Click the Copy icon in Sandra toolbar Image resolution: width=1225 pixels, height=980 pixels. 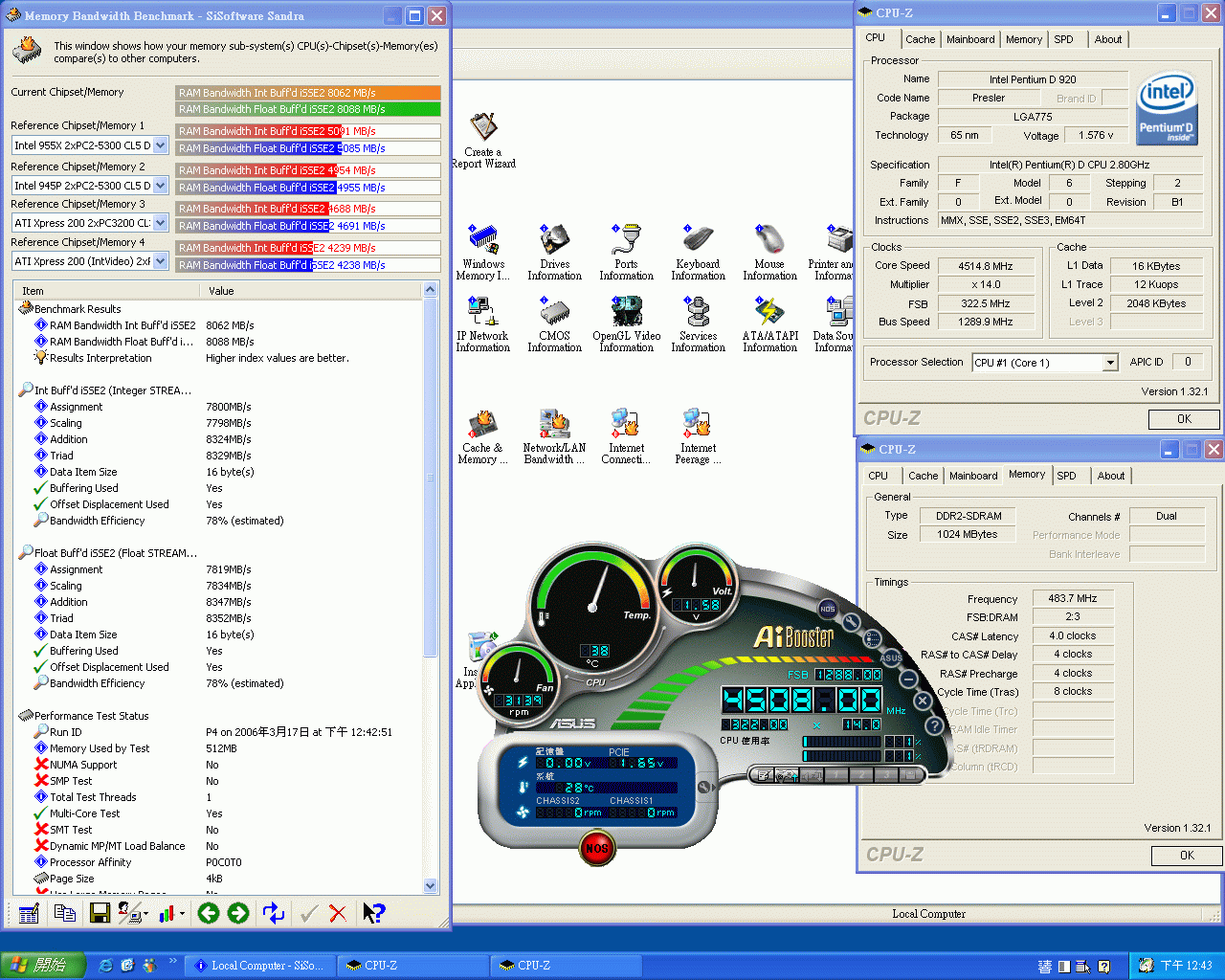click(x=65, y=914)
